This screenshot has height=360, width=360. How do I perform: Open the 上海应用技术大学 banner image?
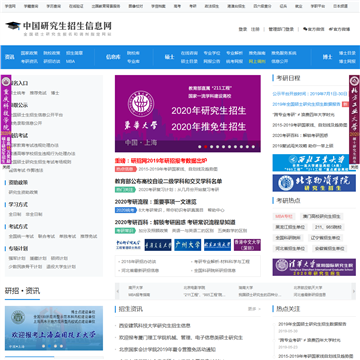click(54, 328)
